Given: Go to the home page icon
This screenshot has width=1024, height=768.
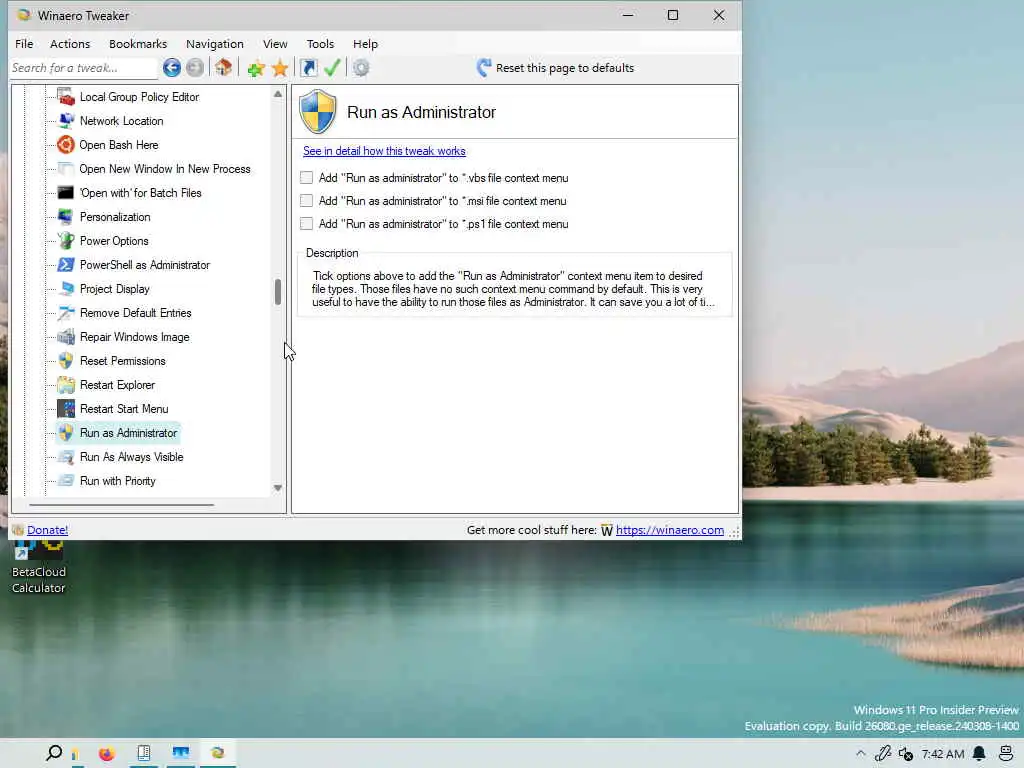Looking at the screenshot, I should click(223, 67).
